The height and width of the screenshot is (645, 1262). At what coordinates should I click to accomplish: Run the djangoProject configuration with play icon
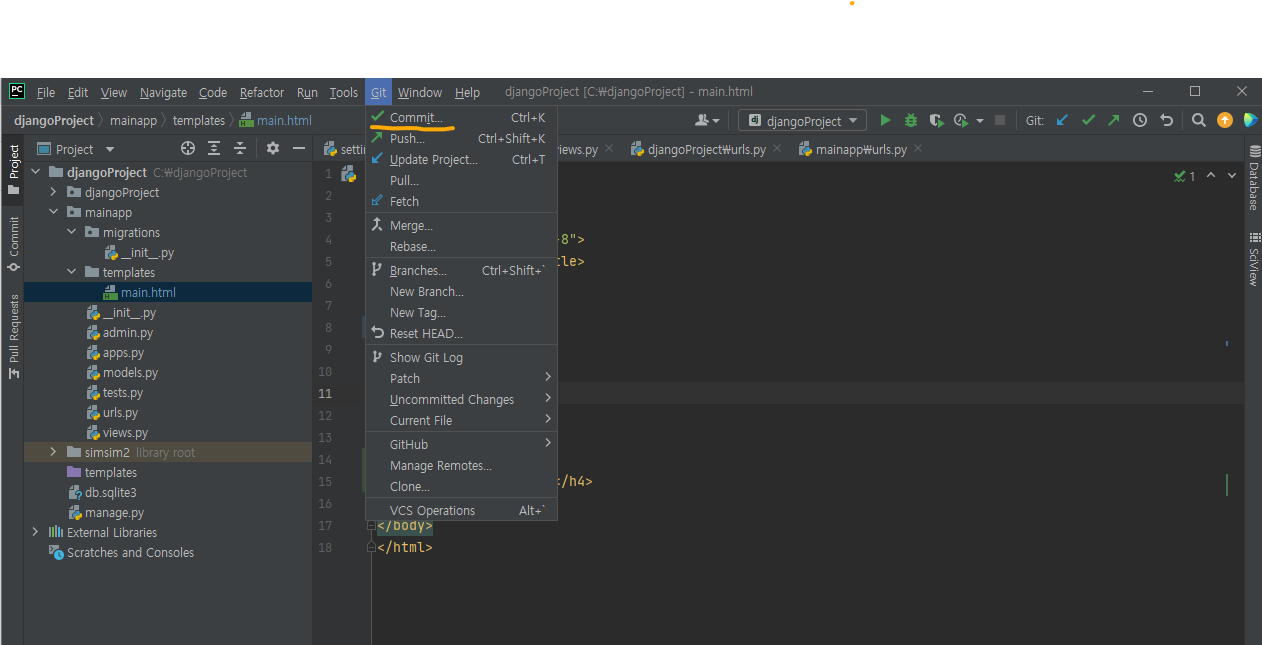coord(885,120)
